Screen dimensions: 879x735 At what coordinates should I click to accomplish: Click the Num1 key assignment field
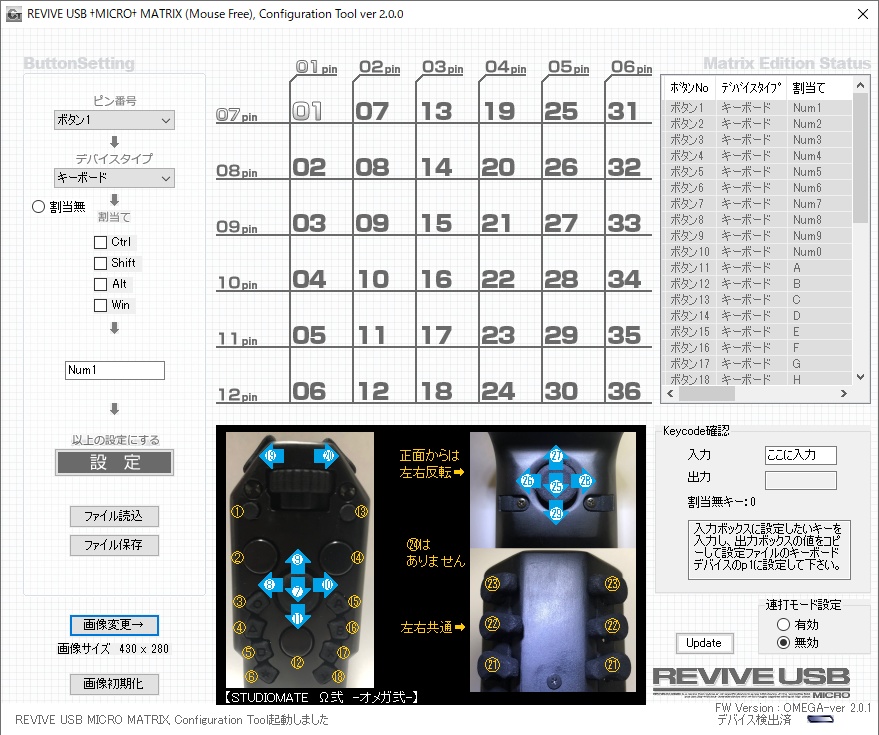(115, 370)
